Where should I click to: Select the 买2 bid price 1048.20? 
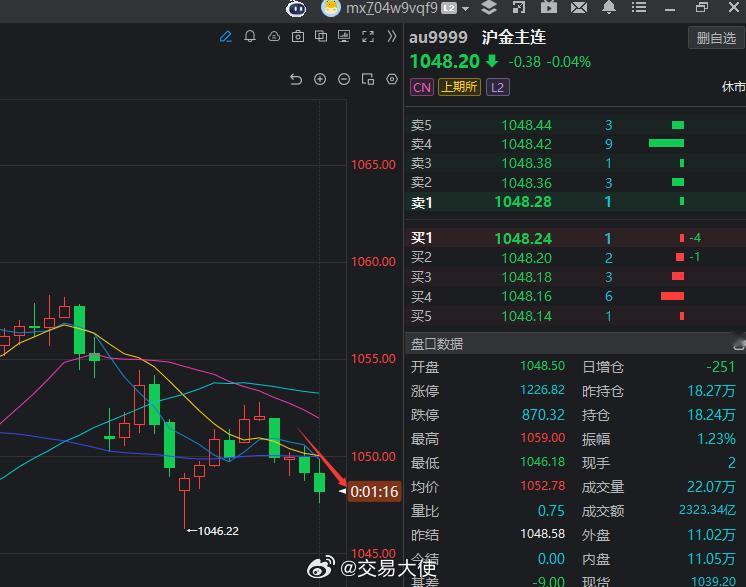pos(526,258)
